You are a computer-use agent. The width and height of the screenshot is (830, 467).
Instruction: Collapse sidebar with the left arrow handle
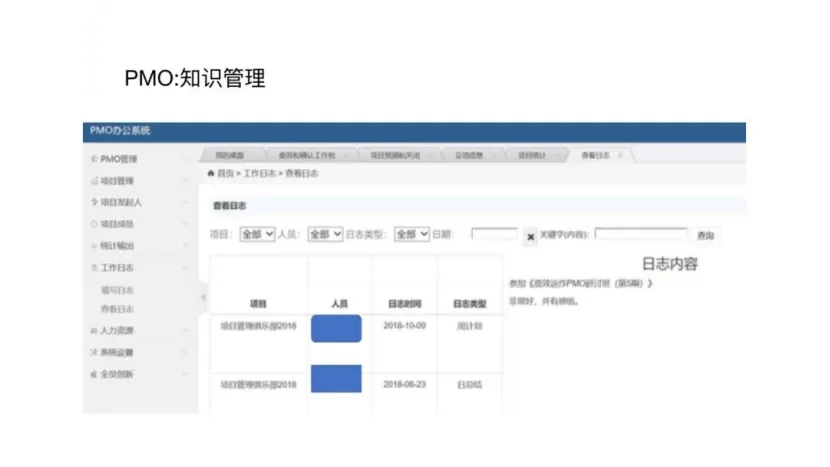[x=203, y=298]
